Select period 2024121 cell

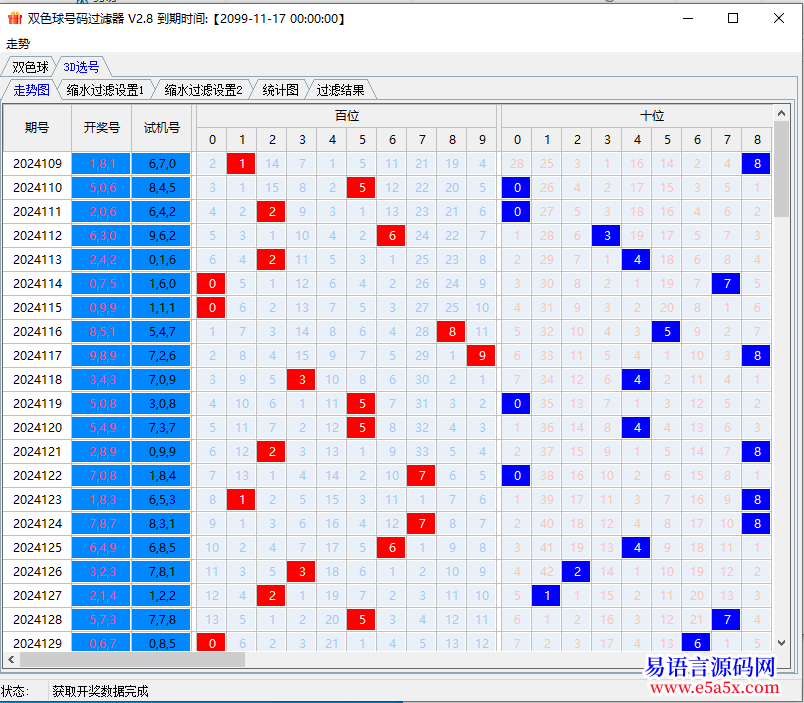(37, 452)
